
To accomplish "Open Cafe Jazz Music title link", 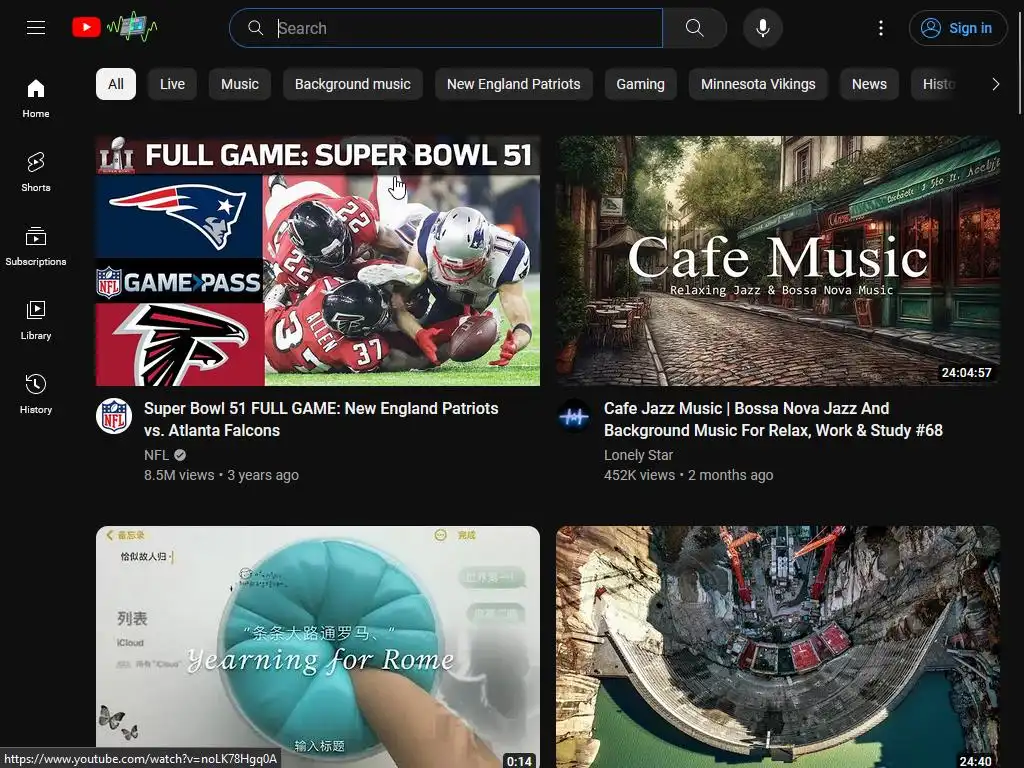I will pos(773,419).
